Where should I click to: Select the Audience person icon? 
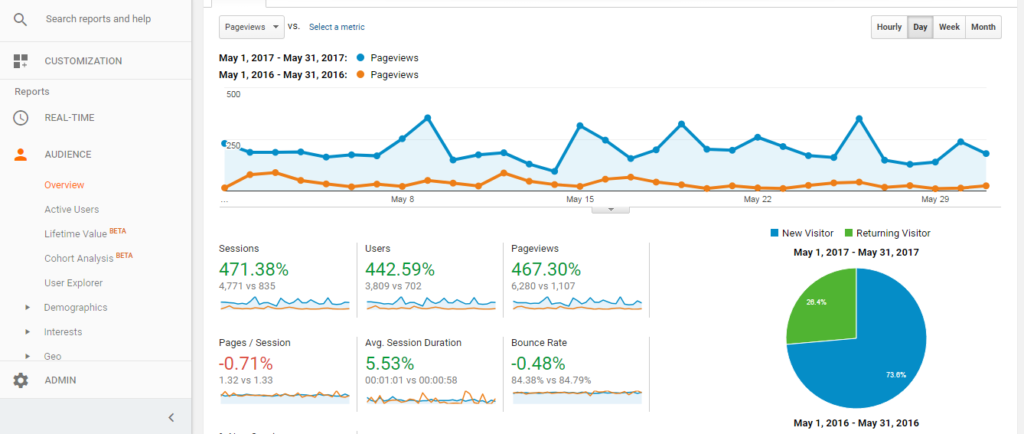click(x=20, y=155)
